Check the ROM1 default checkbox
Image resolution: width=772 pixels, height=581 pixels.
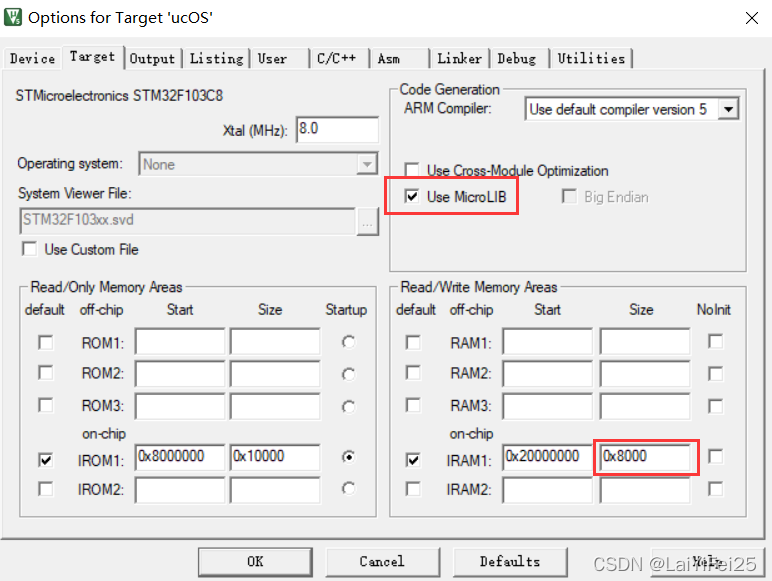pos(46,342)
